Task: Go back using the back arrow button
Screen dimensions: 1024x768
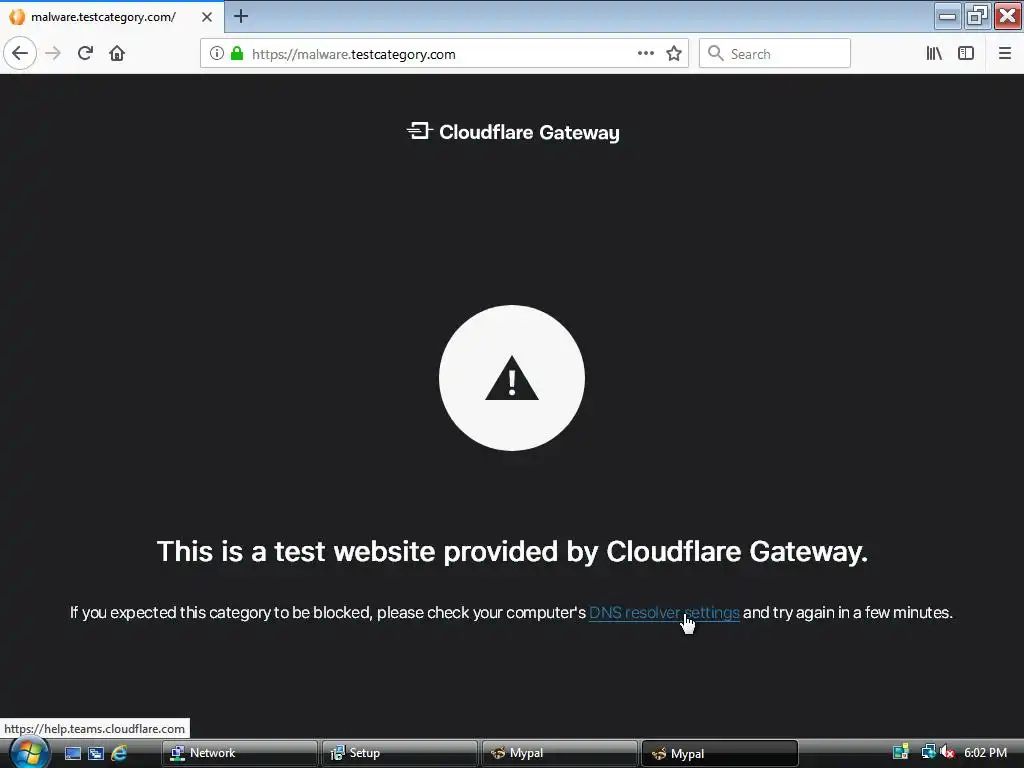Action: [x=20, y=54]
